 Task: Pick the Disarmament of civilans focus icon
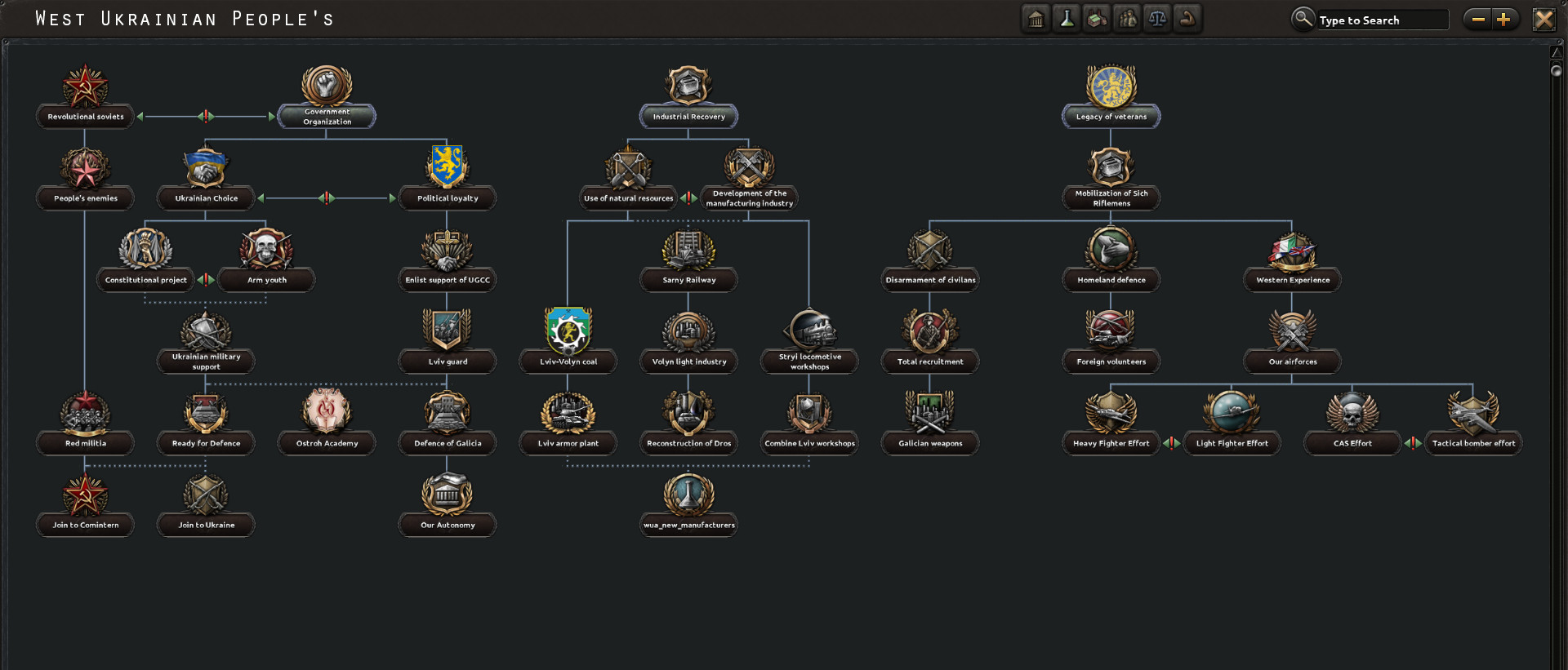coord(930,249)
